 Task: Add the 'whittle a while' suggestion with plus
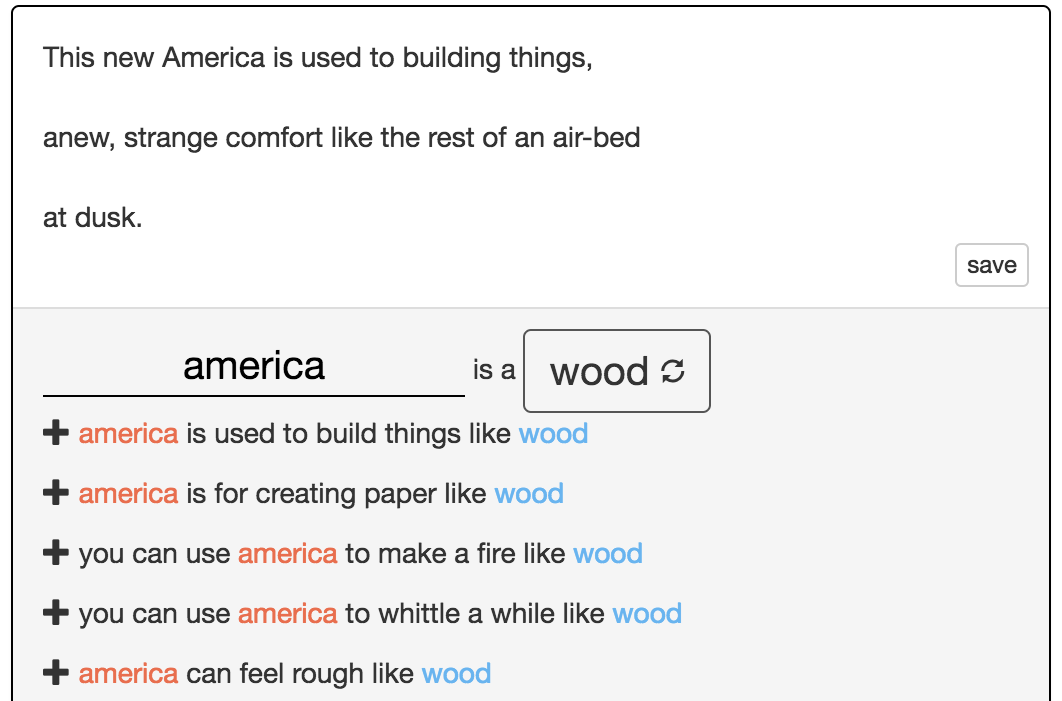tap(56, 613)
